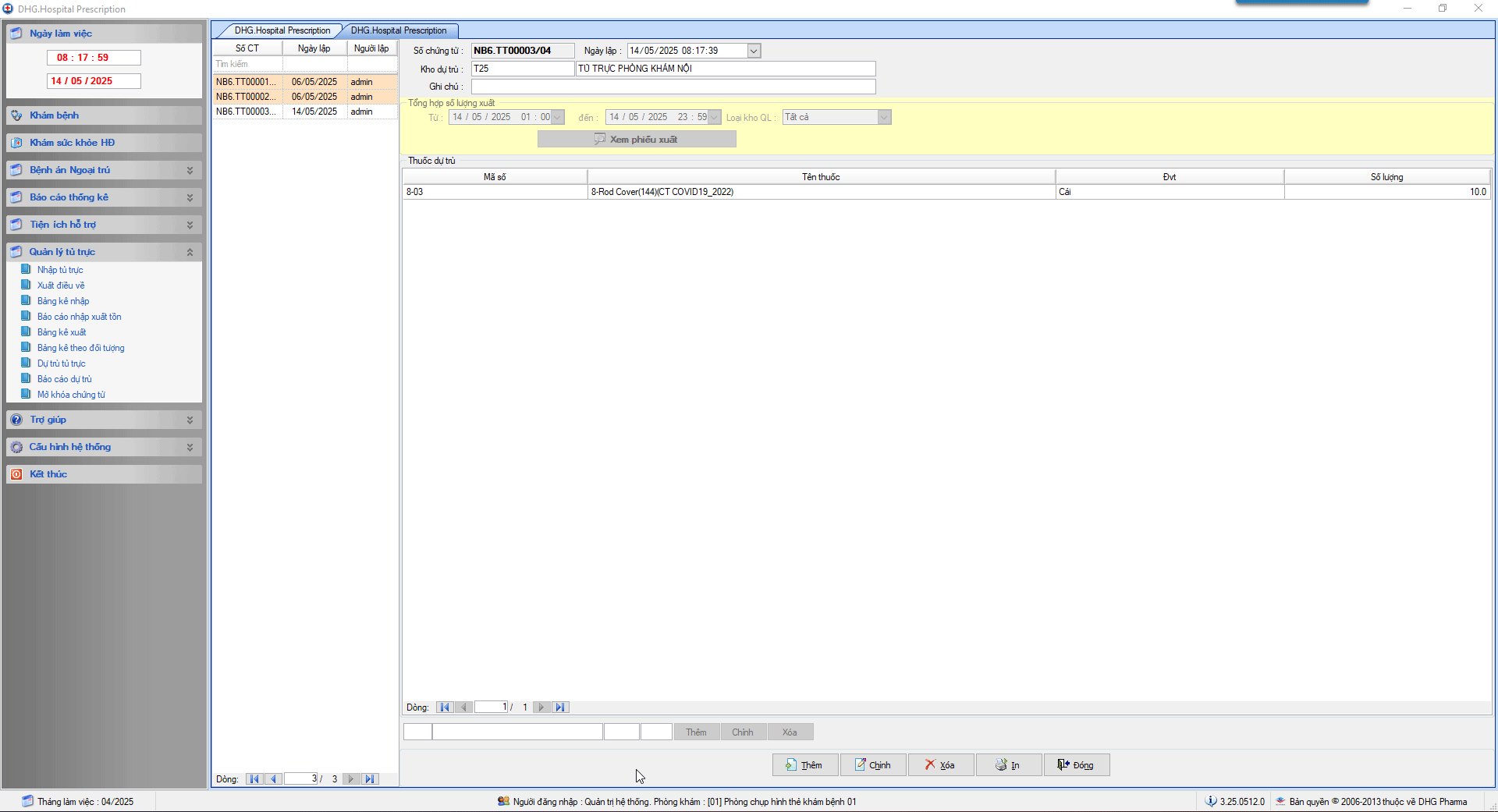1498x812 pixels.
Task: Click the Bệnh án Ngoại trú icon
Action: pyautogui.click(x=16, y=170)
